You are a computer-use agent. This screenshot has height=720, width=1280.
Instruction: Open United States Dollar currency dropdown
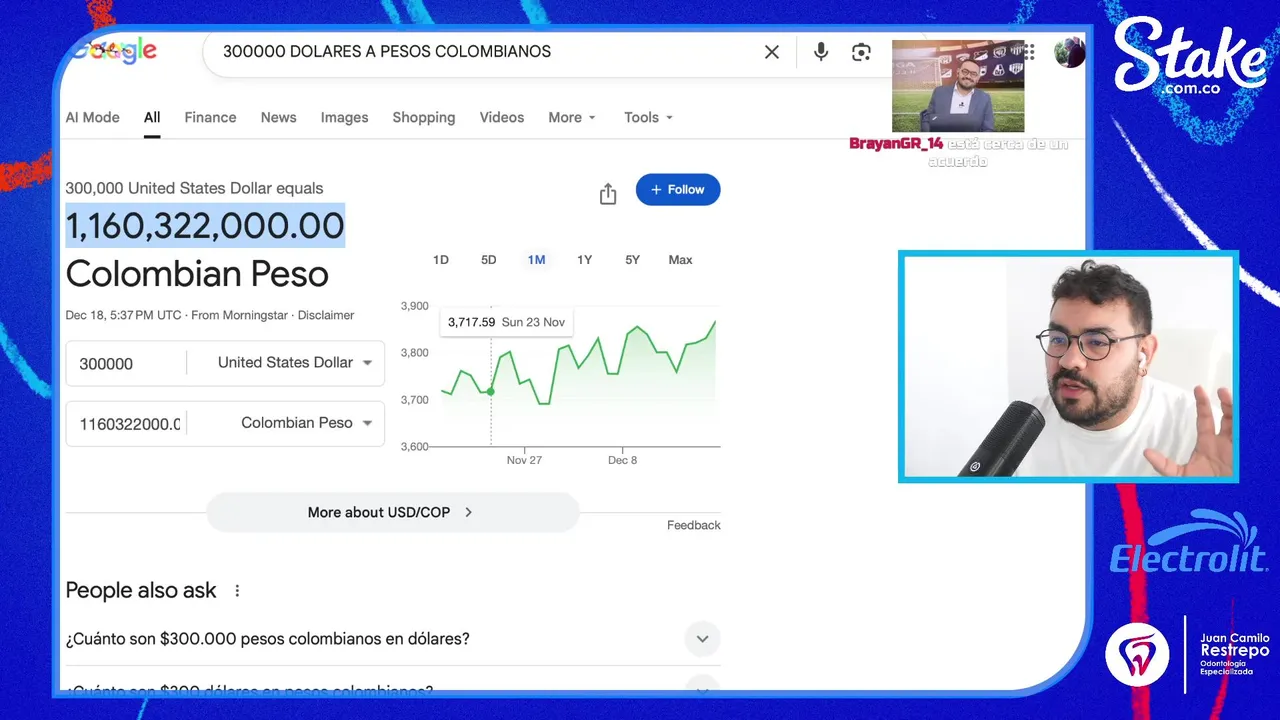tap(295, 363)
